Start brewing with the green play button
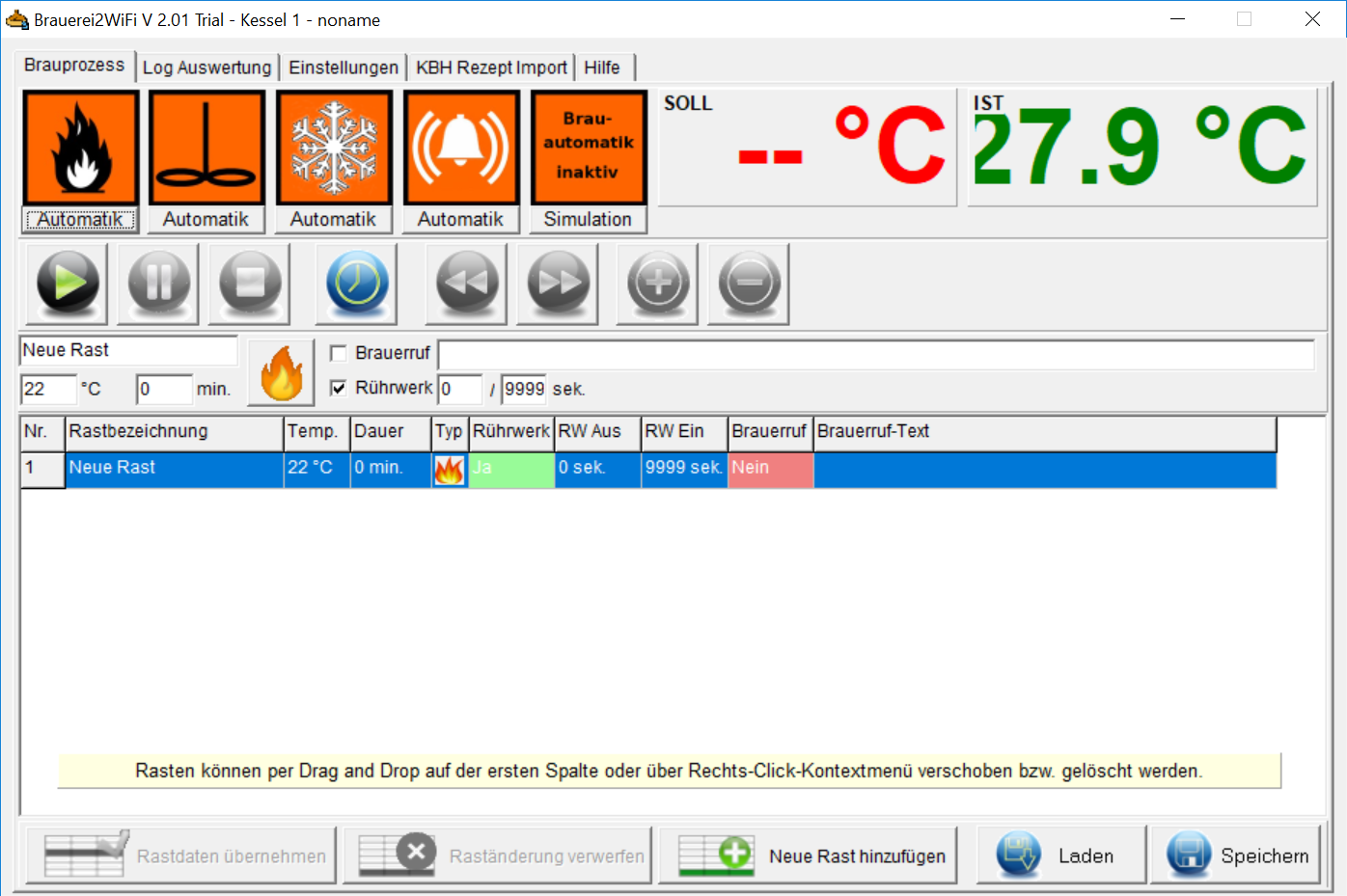This screenshot has width=1347, height=896. tap(68, 283)
